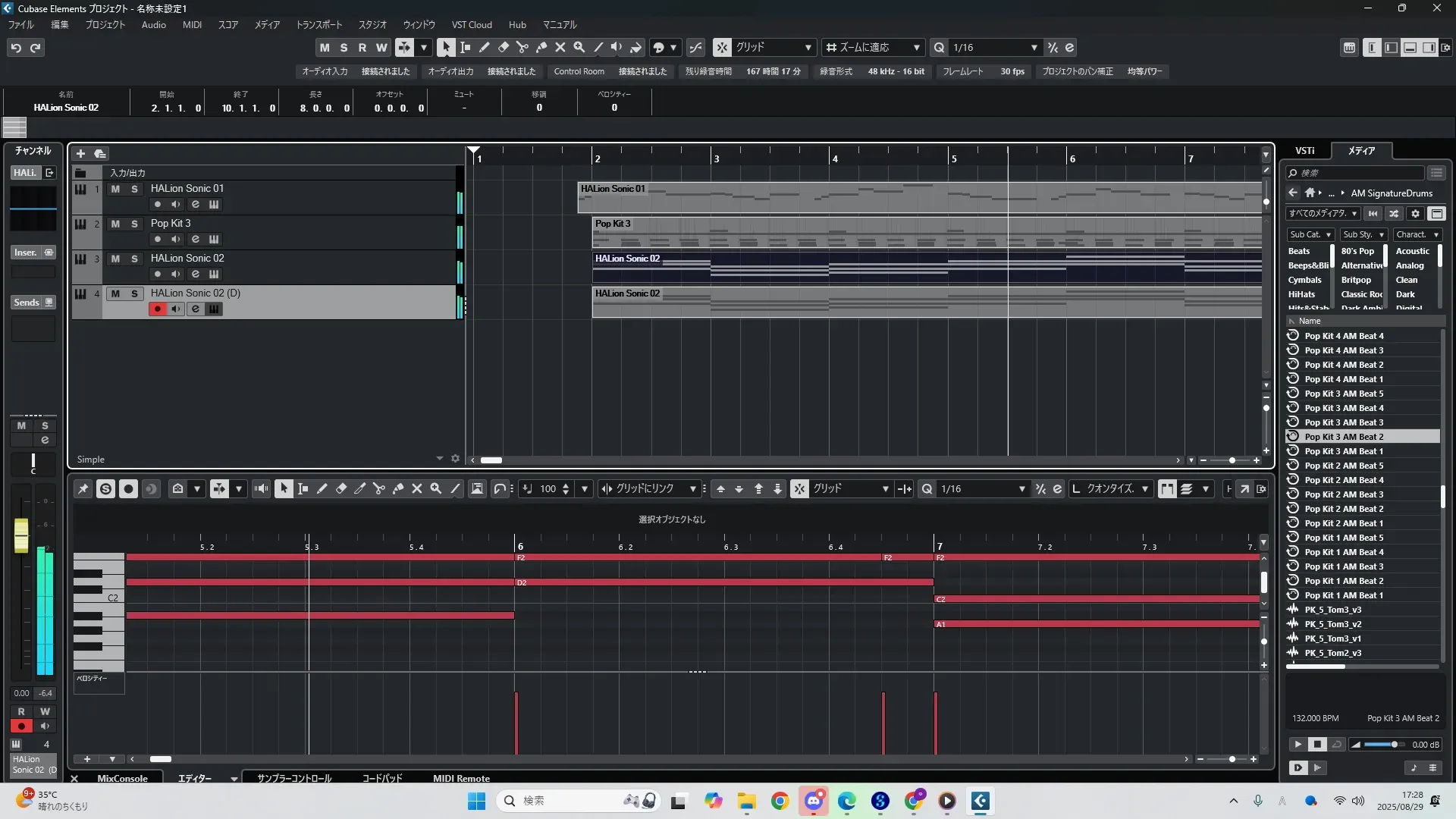Select Pop Kit 2 AM Beat 3 loop

pos(1343,494)
